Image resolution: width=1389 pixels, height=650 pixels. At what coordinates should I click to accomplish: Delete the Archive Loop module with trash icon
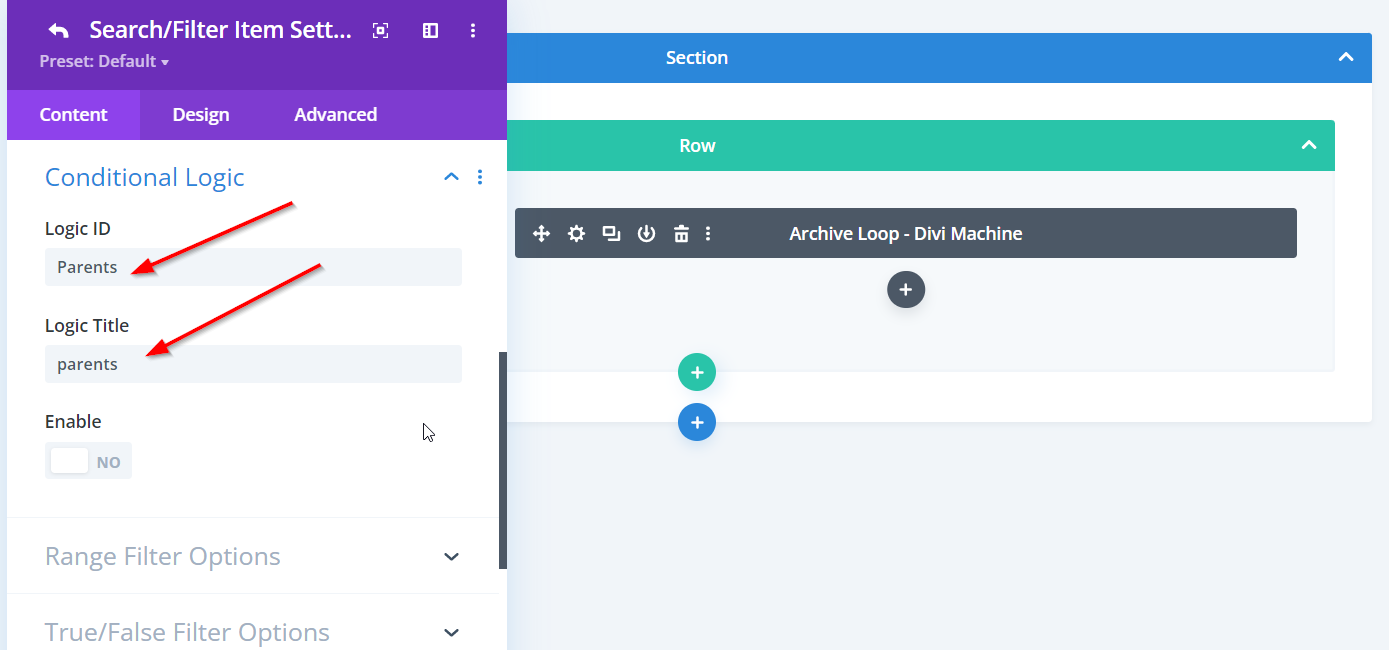tap(681, 234)
